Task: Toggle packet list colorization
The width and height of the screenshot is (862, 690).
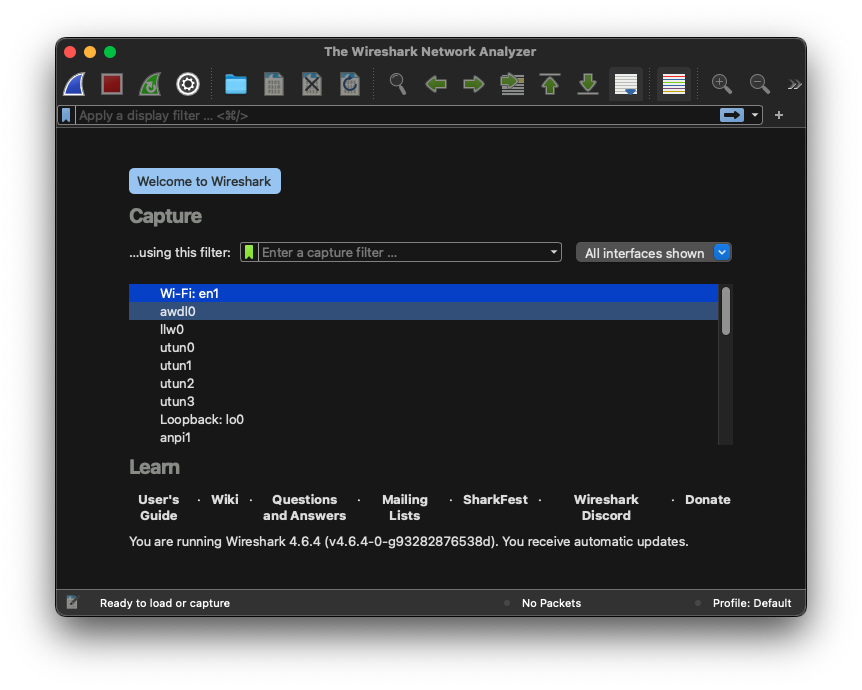Action: tap(674, 84)
